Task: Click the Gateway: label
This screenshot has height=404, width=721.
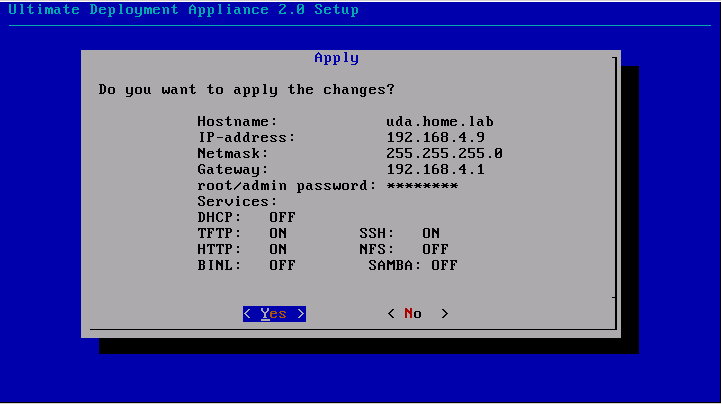Action: (233, 170)
